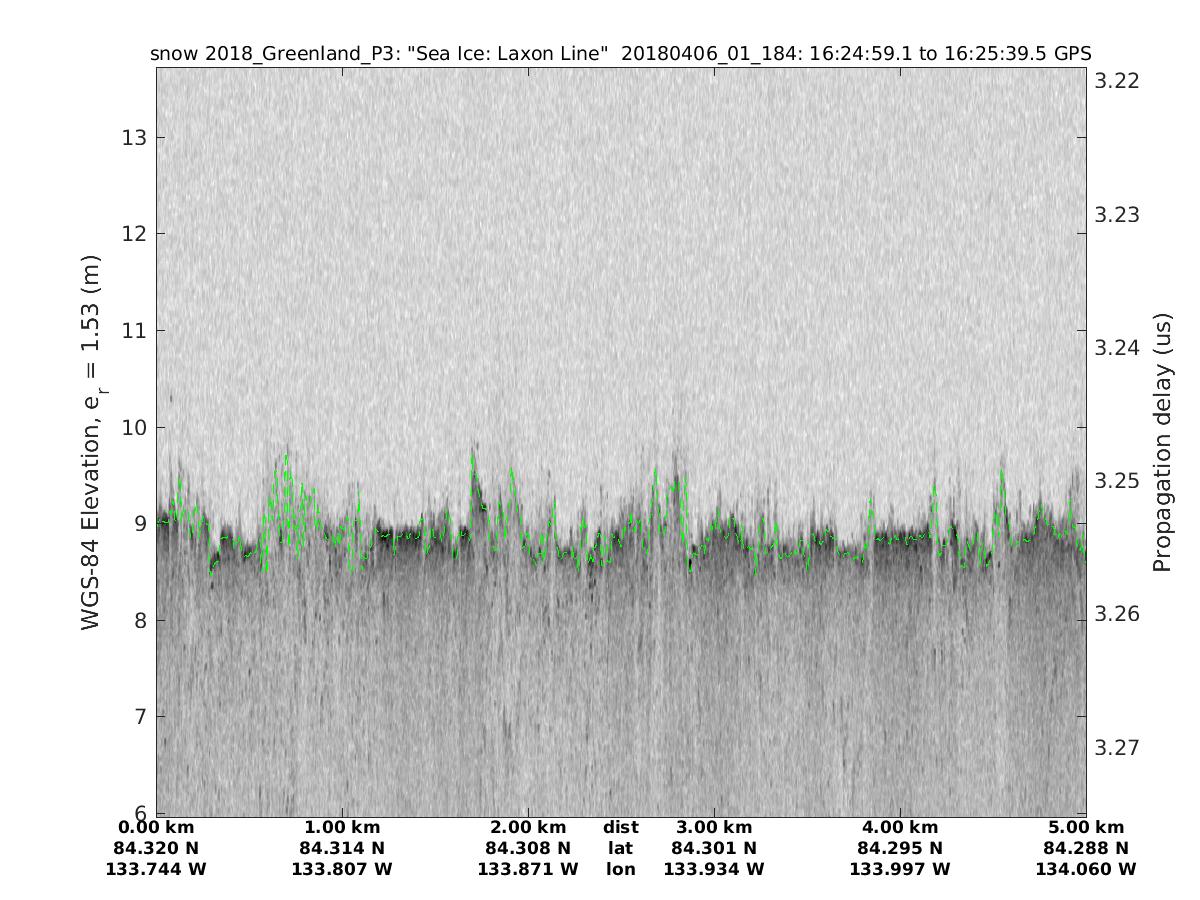Image resolution: width=1200 pixels, height=900 pixels.
Task: Click the 'dist' legend label
Action: coord(620,828)
